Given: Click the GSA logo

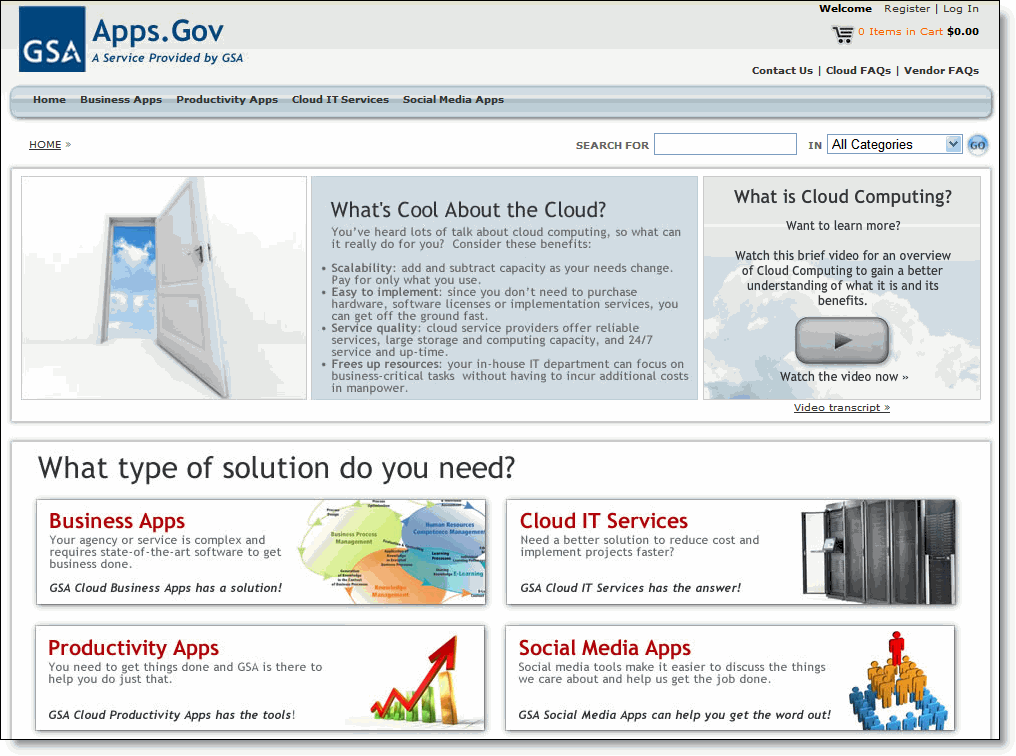Looking at the screenshot, I should pos(52,39).
